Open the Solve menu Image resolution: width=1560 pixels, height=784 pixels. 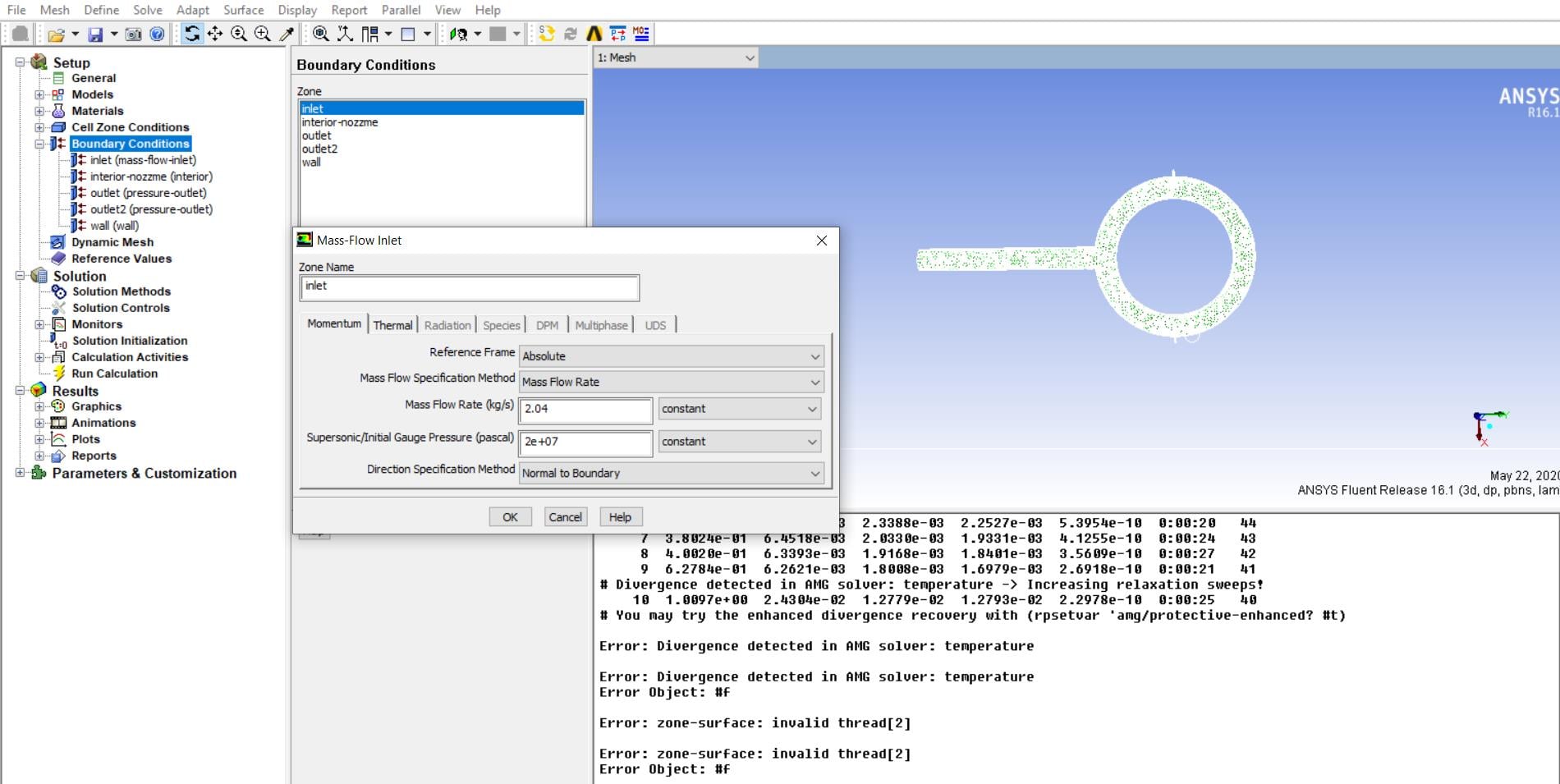coord(148,10)
